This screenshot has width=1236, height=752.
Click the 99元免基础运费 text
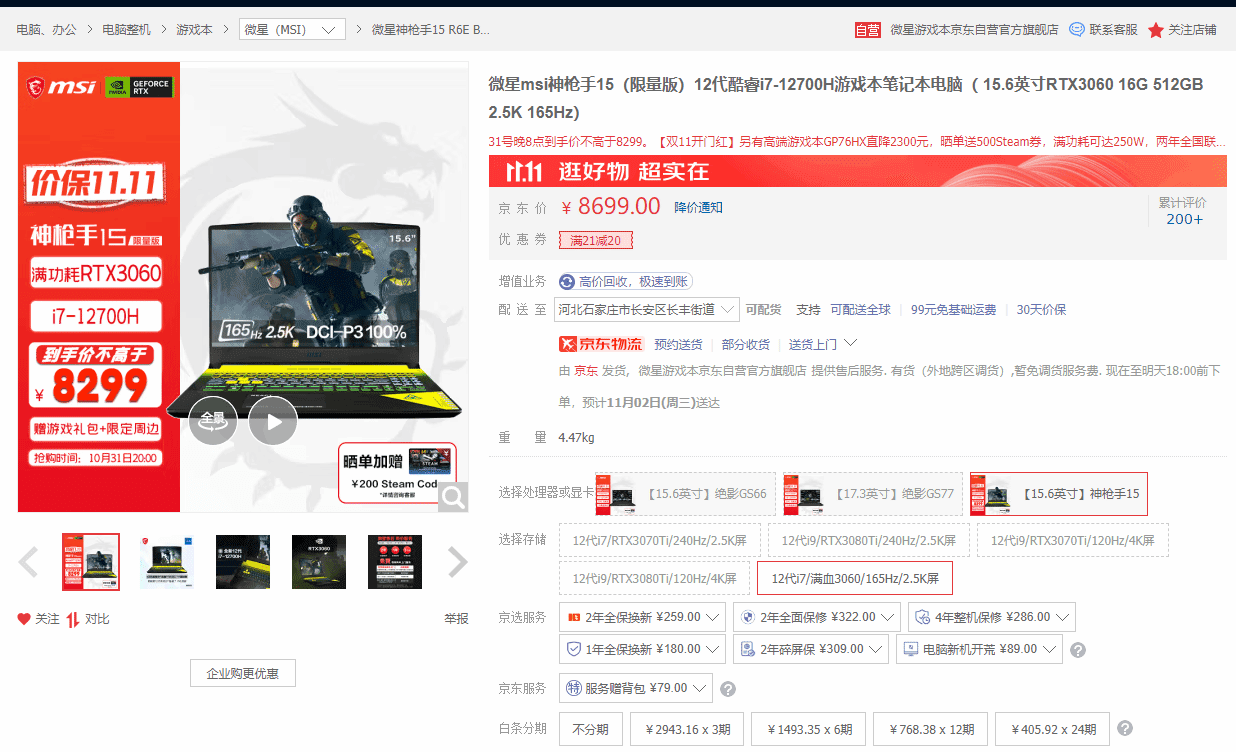tap(953, 310)
